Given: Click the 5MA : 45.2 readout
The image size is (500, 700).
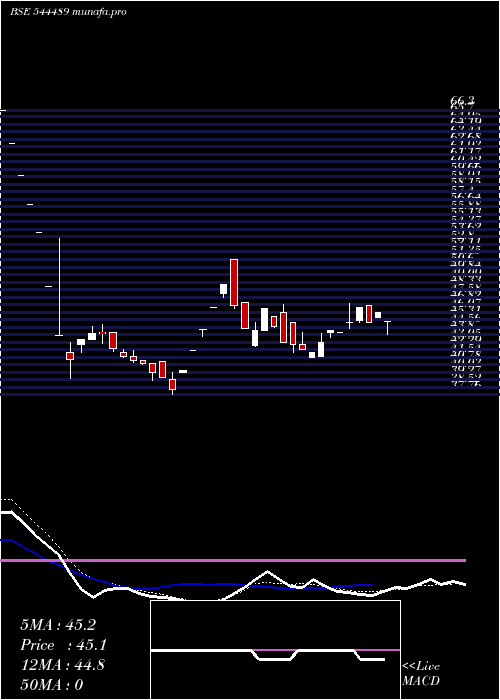Looking at the screenshot, I should [58, 625].
